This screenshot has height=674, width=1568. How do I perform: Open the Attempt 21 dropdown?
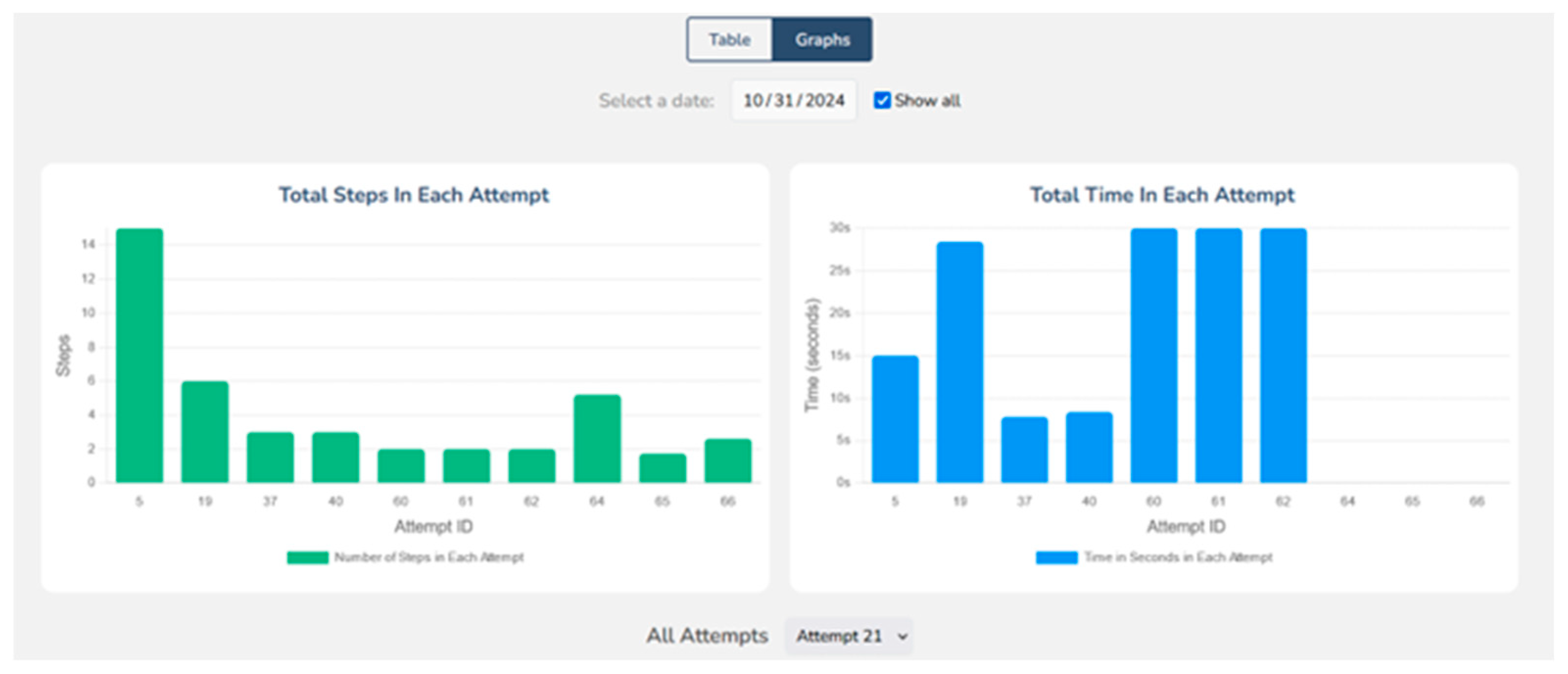coord(849,636)
